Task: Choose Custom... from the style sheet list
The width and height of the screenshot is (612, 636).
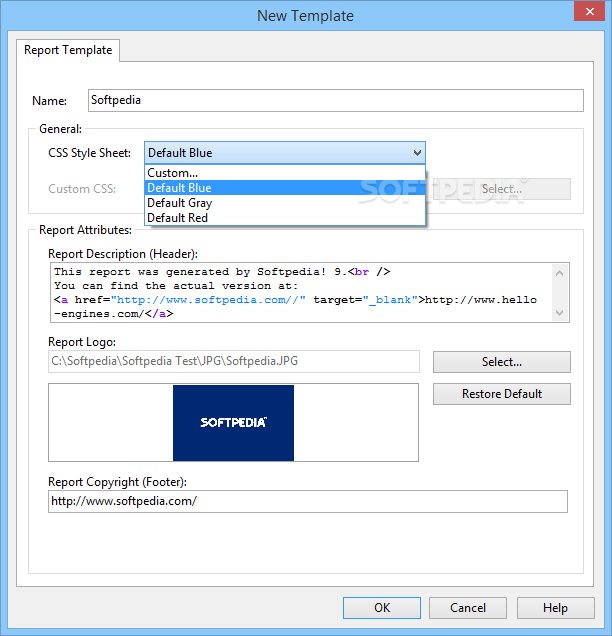Action: point(285,173)
